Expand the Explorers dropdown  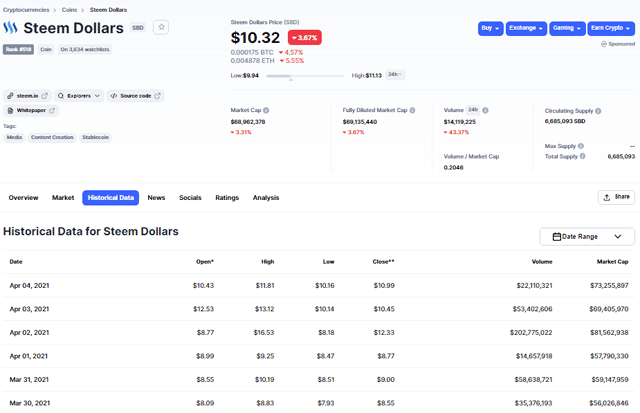(x=79, y=96)
